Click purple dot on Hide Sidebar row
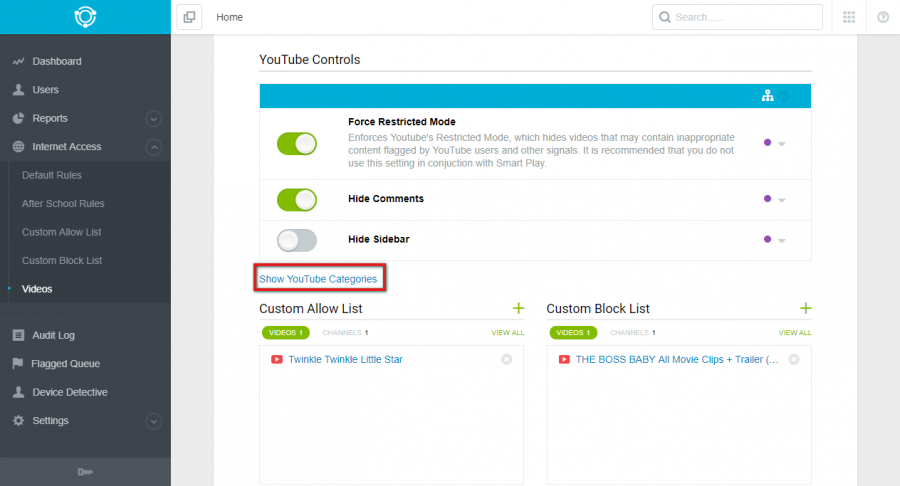The image size is (900, 486). point(767,239)
